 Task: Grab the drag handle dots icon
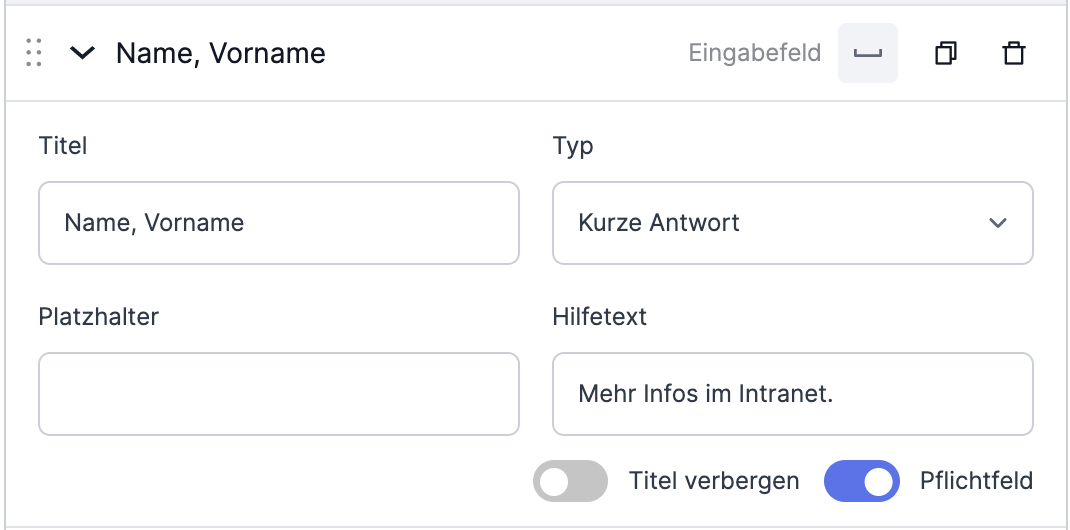point(33,53)
